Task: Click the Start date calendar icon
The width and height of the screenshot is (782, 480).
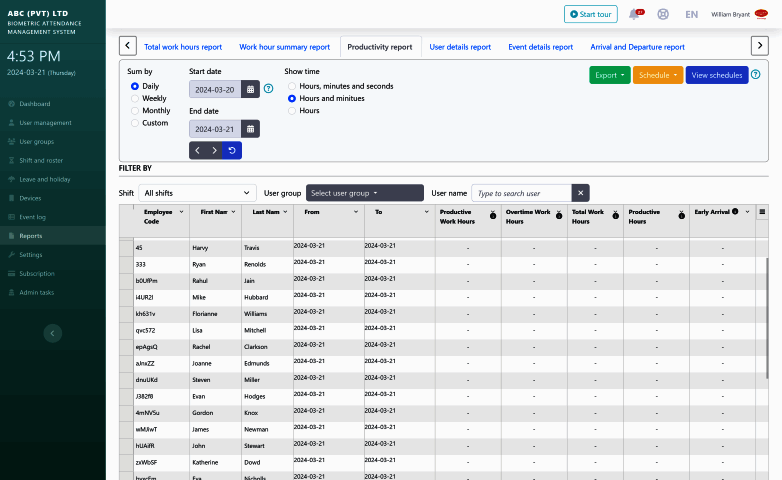Action: 251,89
